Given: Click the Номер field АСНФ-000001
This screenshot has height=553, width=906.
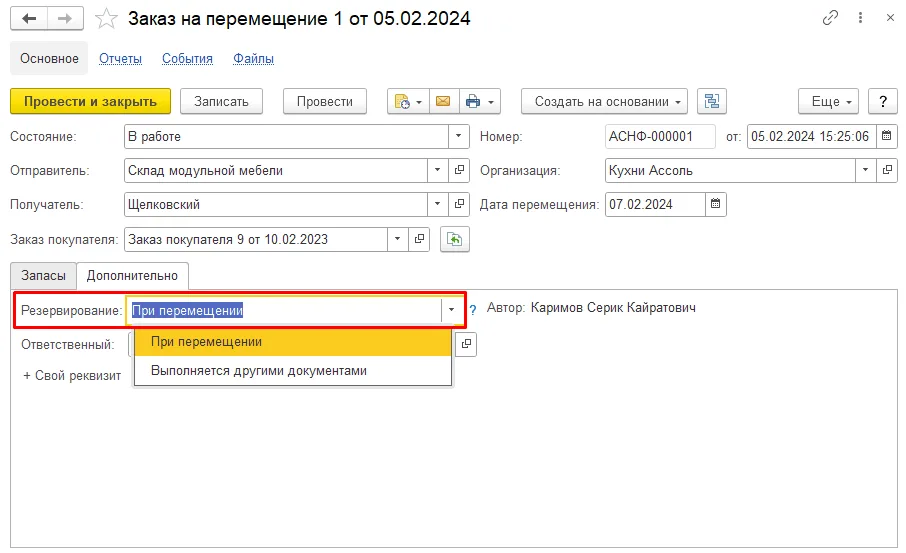Looking at the screenshot, I should (x=660, y=136).
